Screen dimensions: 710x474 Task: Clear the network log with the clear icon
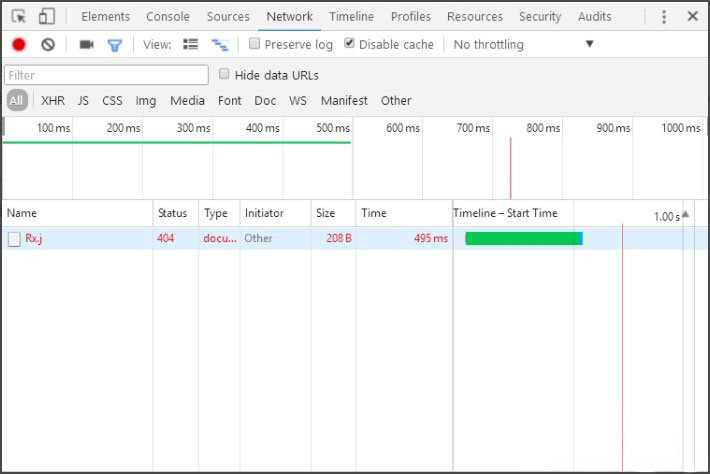tap(48, 44)
